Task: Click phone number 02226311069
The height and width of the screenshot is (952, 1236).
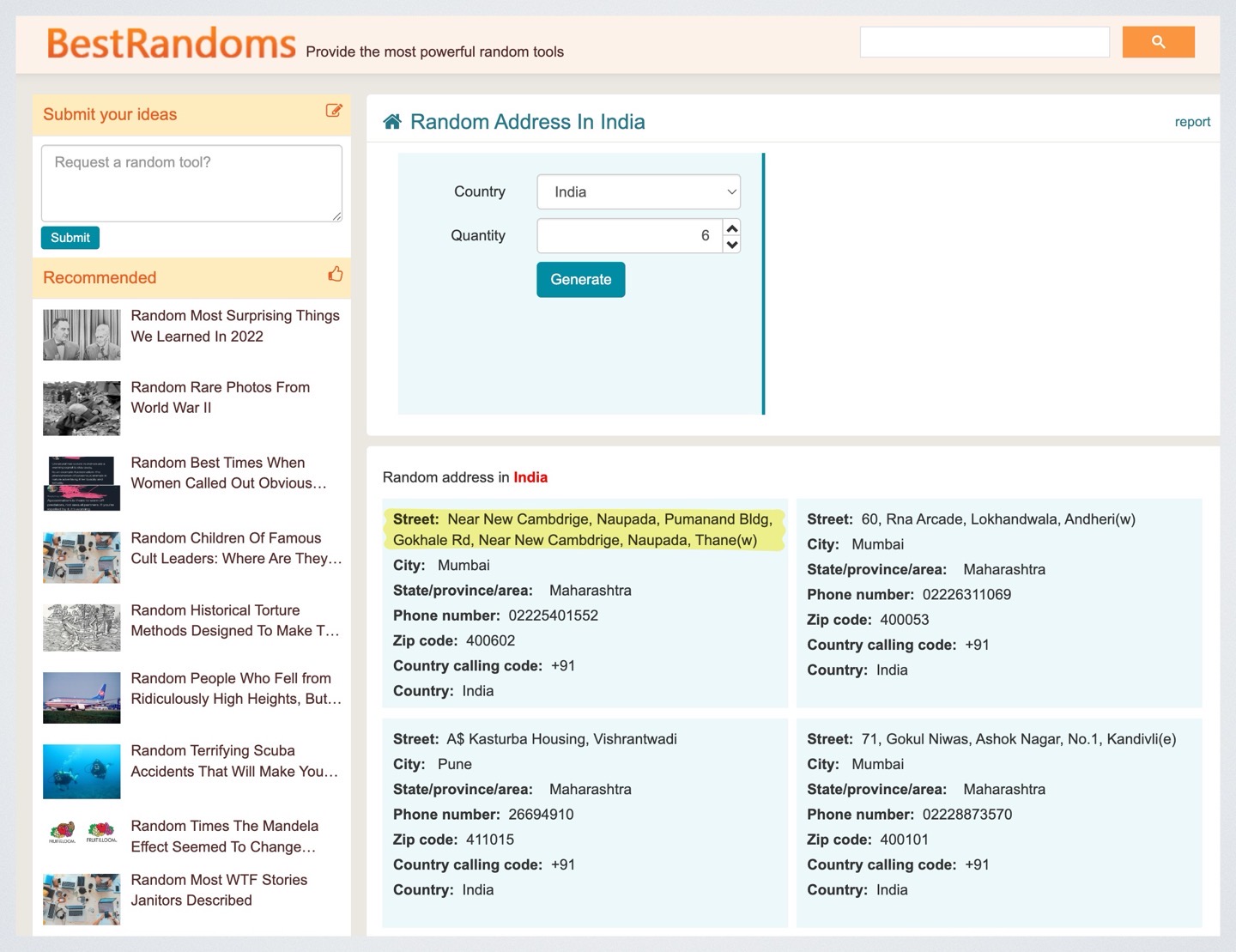Action: coord(967,594)
